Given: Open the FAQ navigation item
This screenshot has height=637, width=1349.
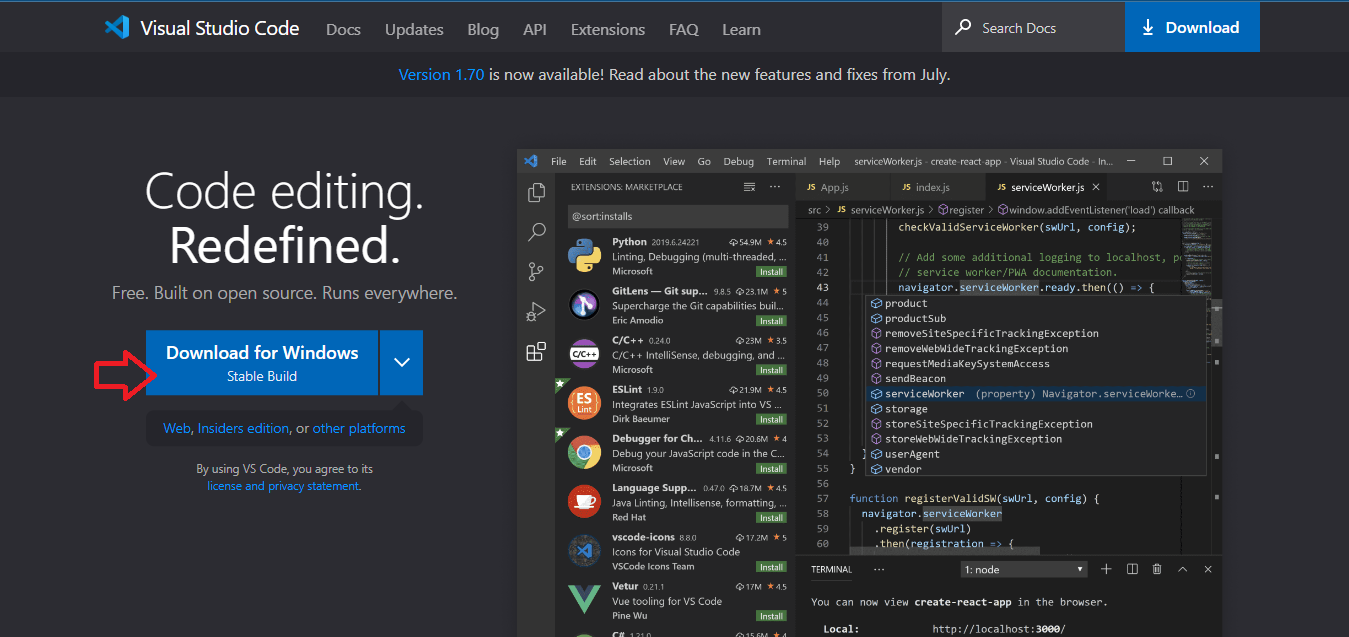Looking at the screenshot, I should 684,29.
